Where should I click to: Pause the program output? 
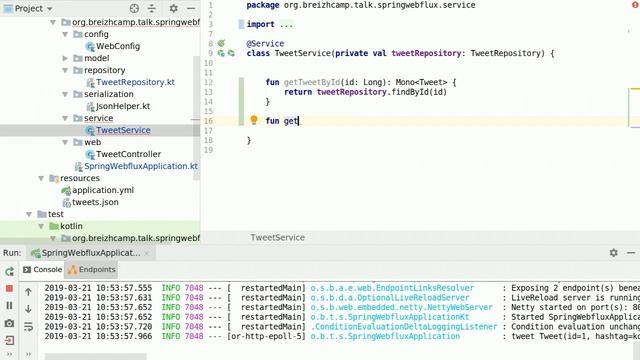9,305
